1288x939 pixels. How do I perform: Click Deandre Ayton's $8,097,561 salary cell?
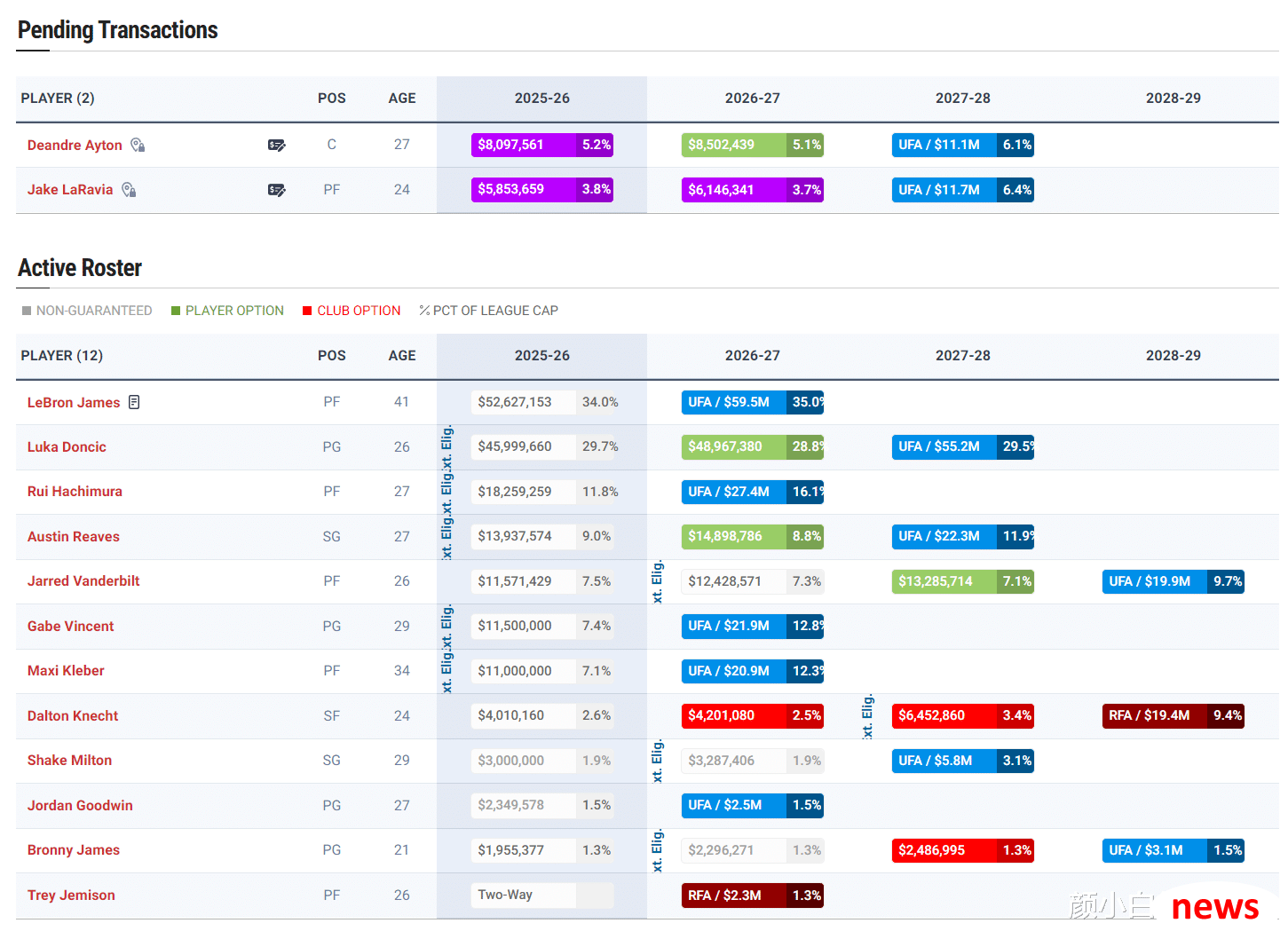[x=542, y=145]
